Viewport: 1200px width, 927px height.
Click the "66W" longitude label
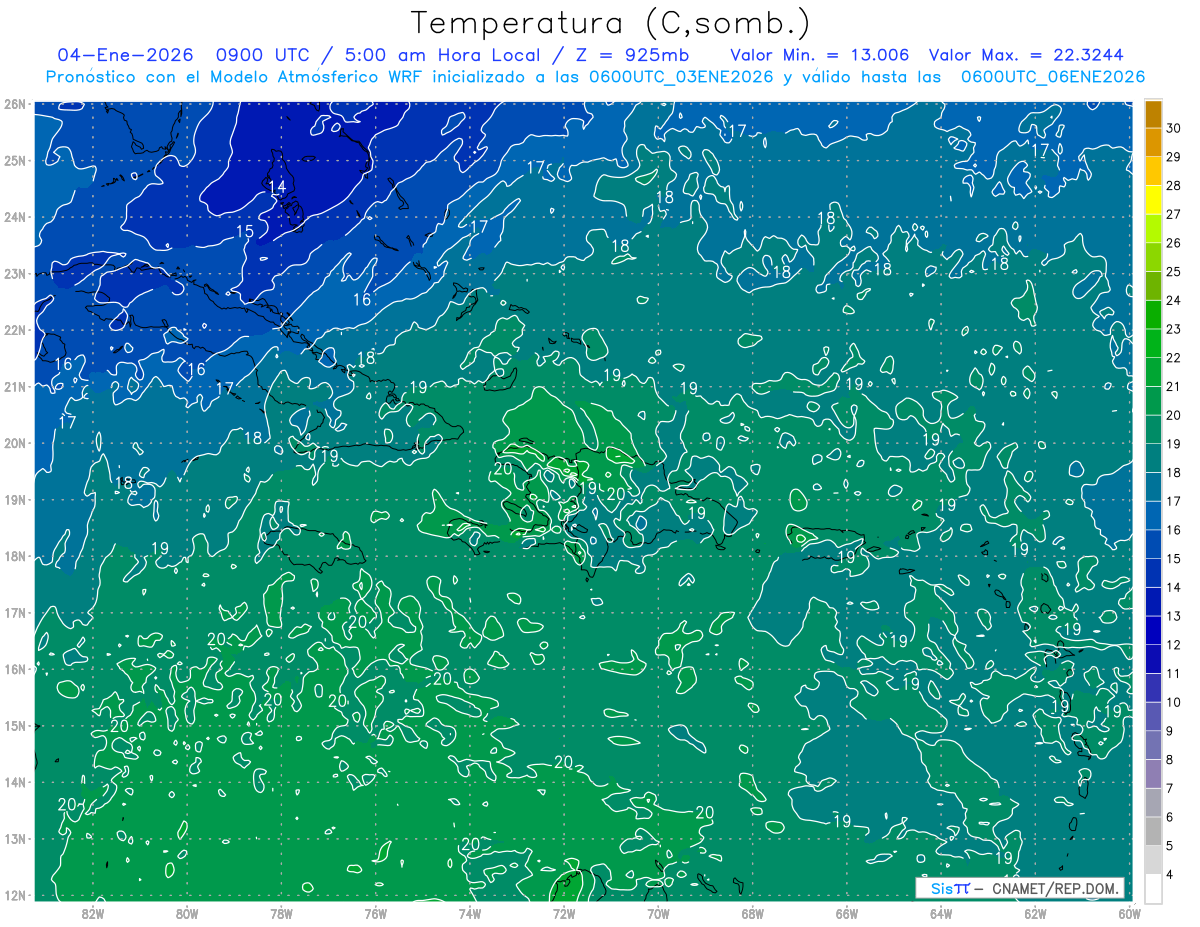847,913
